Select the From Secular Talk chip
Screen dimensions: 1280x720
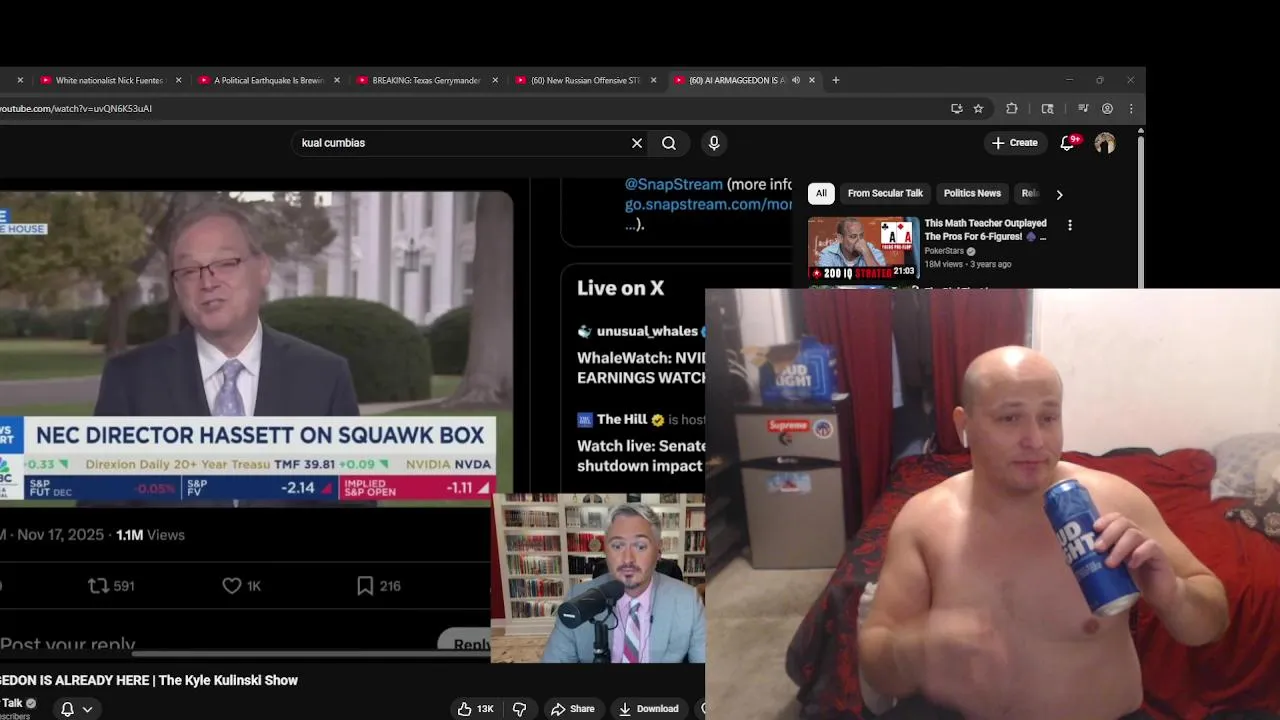tap(885, 193)
